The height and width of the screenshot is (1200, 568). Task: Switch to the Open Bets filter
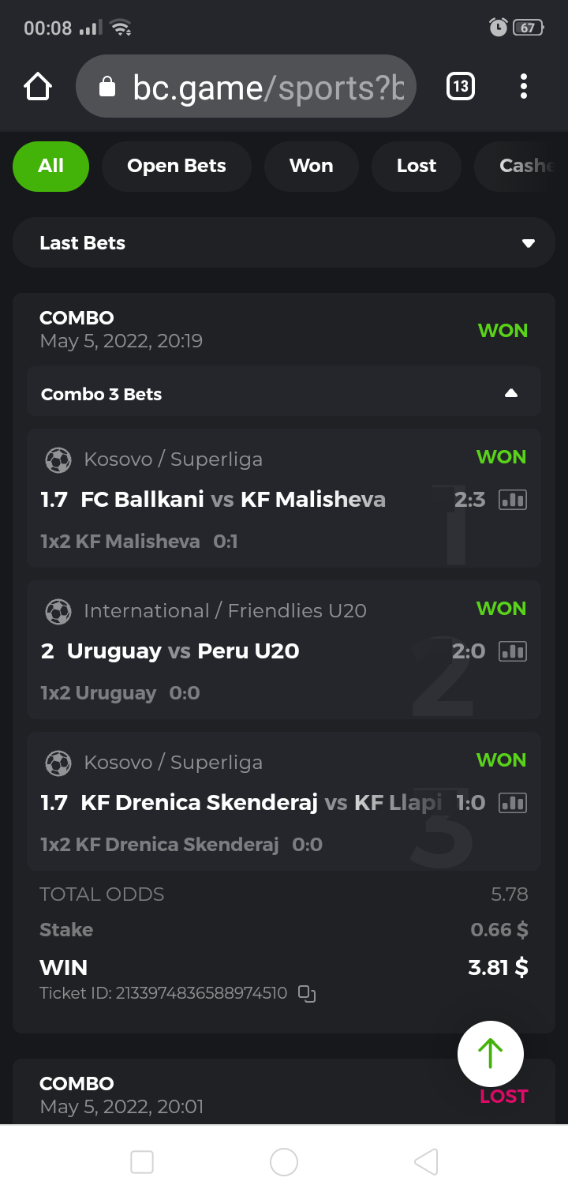[176, 166]
